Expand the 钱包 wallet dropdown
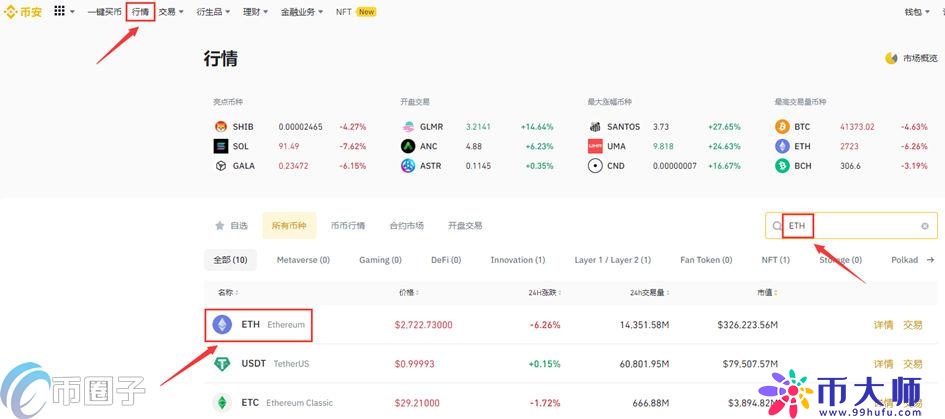This screenshot has width=945, height=419. click(x=917, y=11)
